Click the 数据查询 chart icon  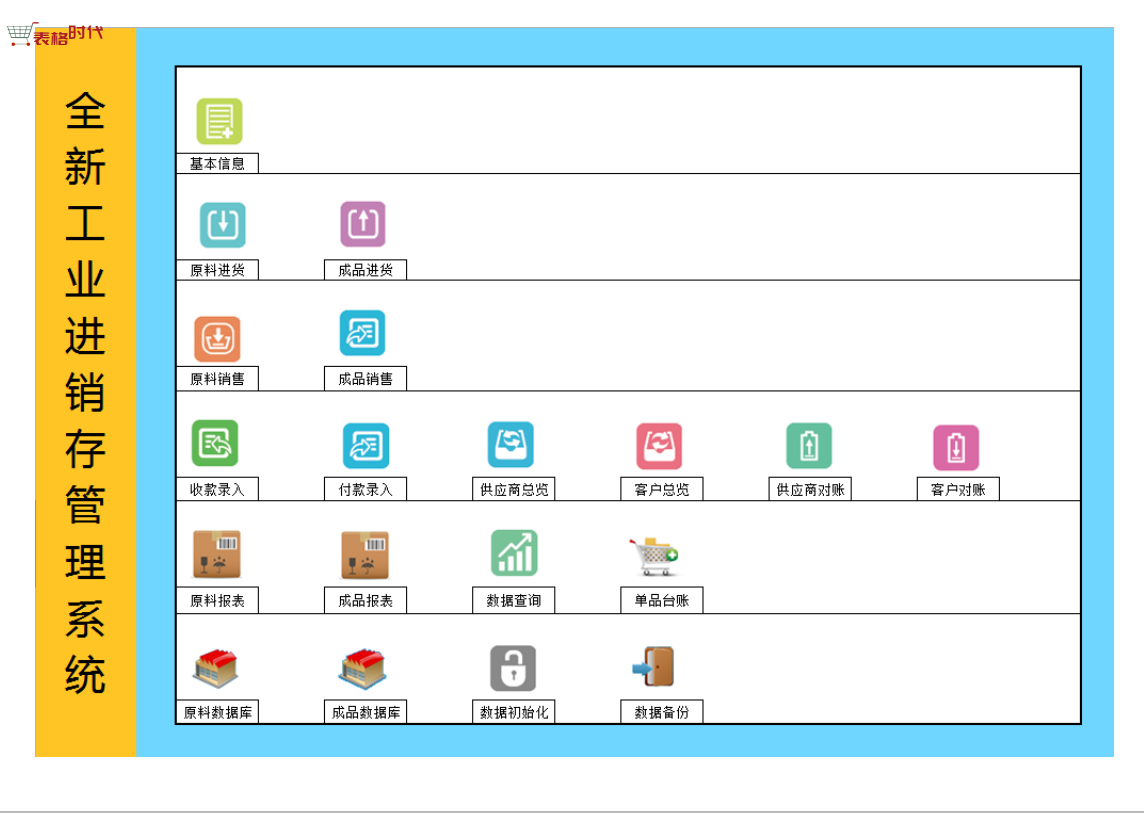514,553
